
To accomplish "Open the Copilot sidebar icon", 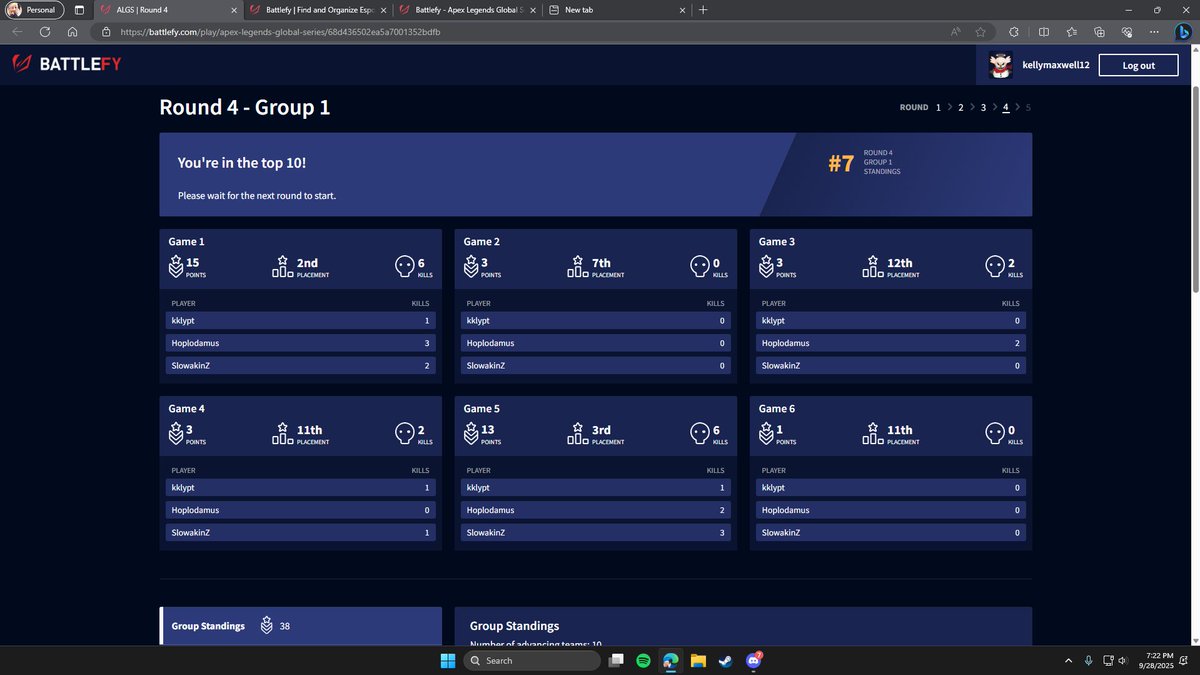I will (1184, 32).
